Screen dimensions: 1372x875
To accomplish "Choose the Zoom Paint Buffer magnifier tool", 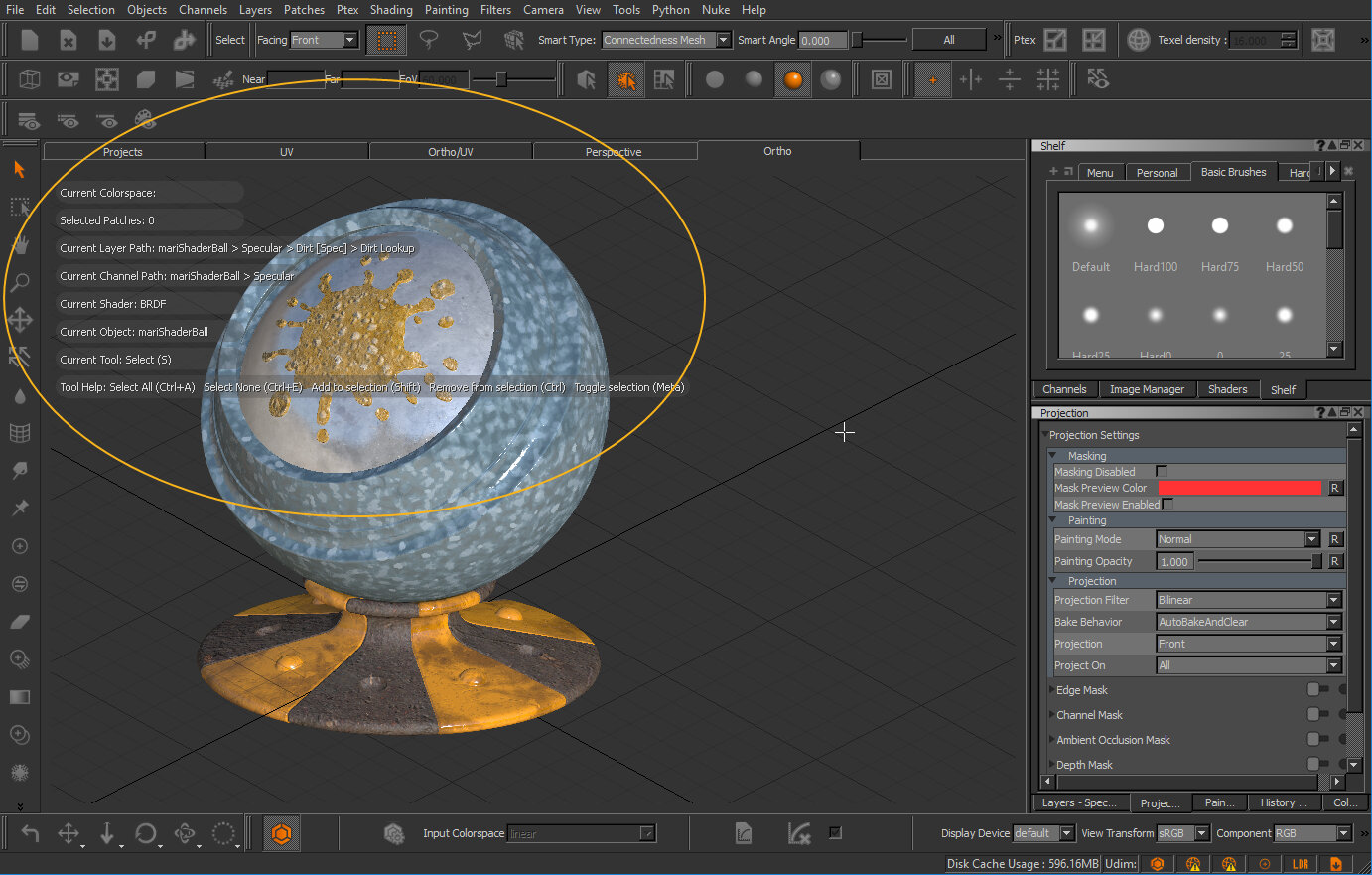I will (x=19, y=283).
